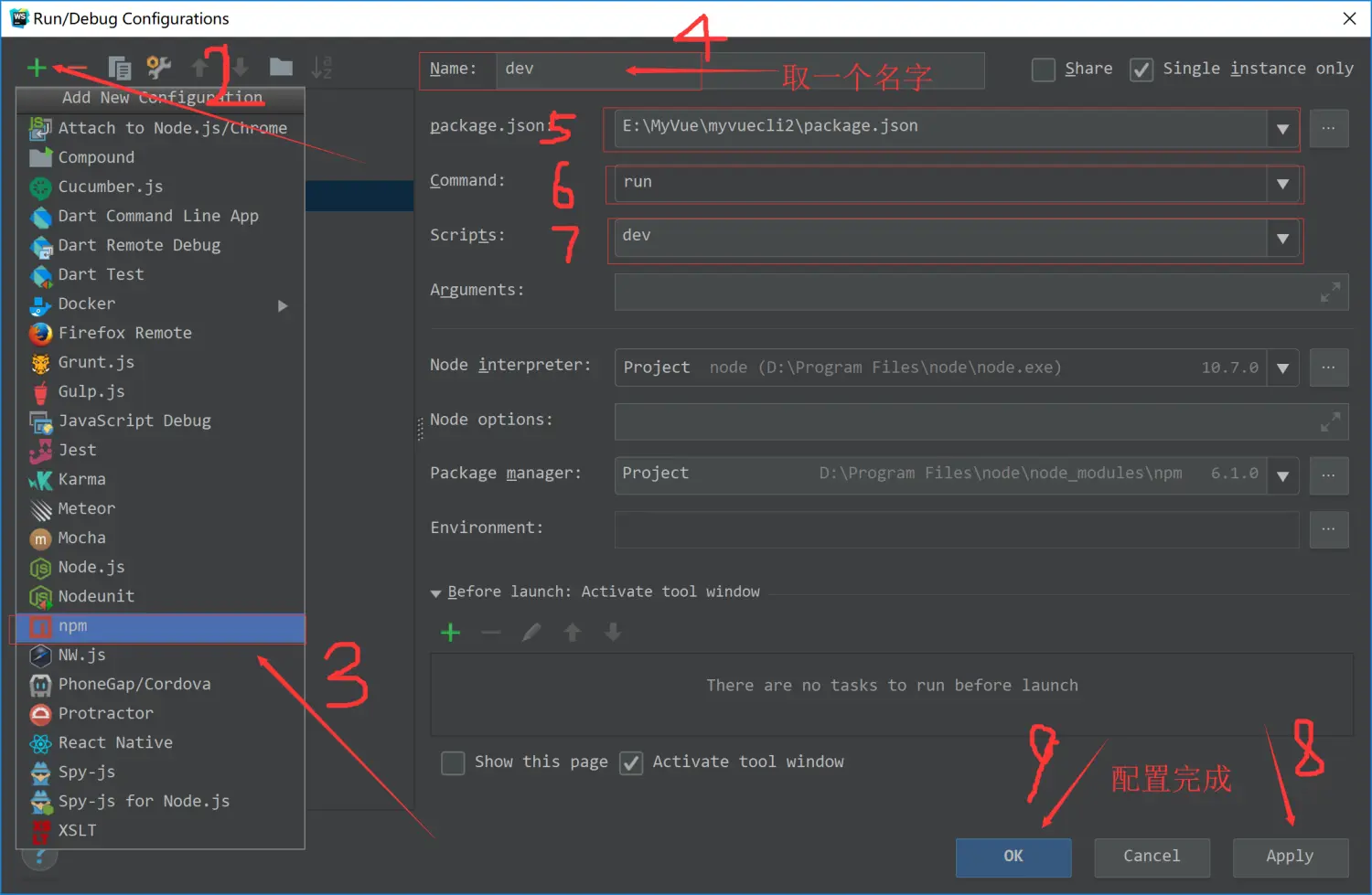
Task: Click the PhoneGap/Cordova robot icon
Action: tap(40, 685)
